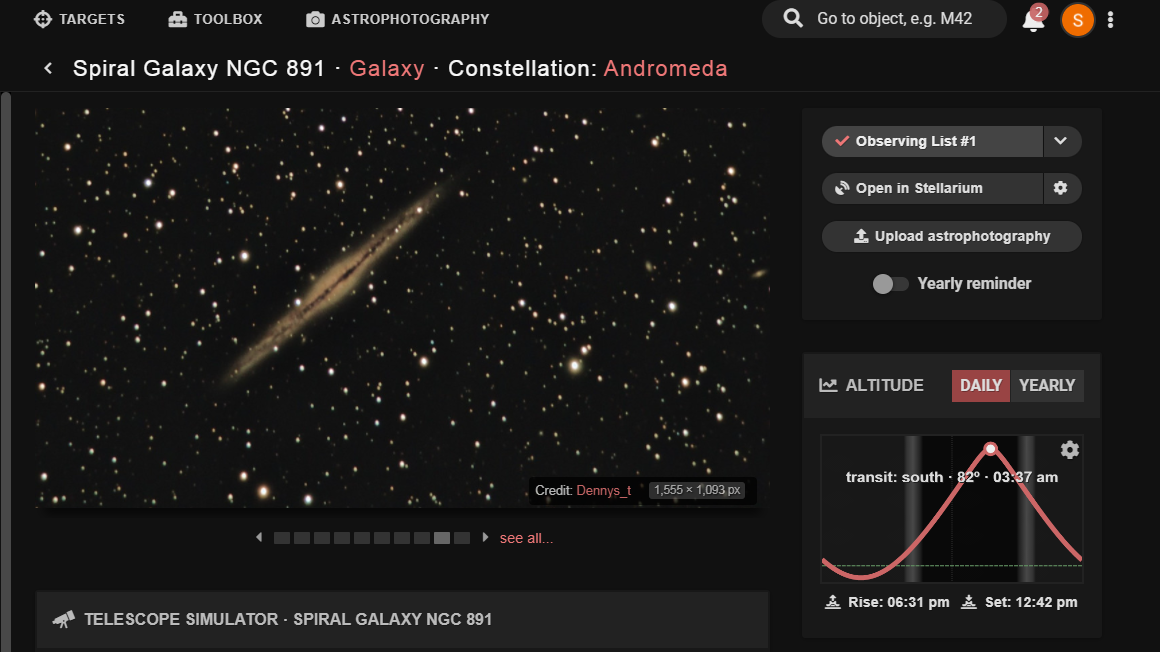This screenshot has height=652, width=1160.
Task: Open Stellarium settings gear
Action: click(1061, 188)
